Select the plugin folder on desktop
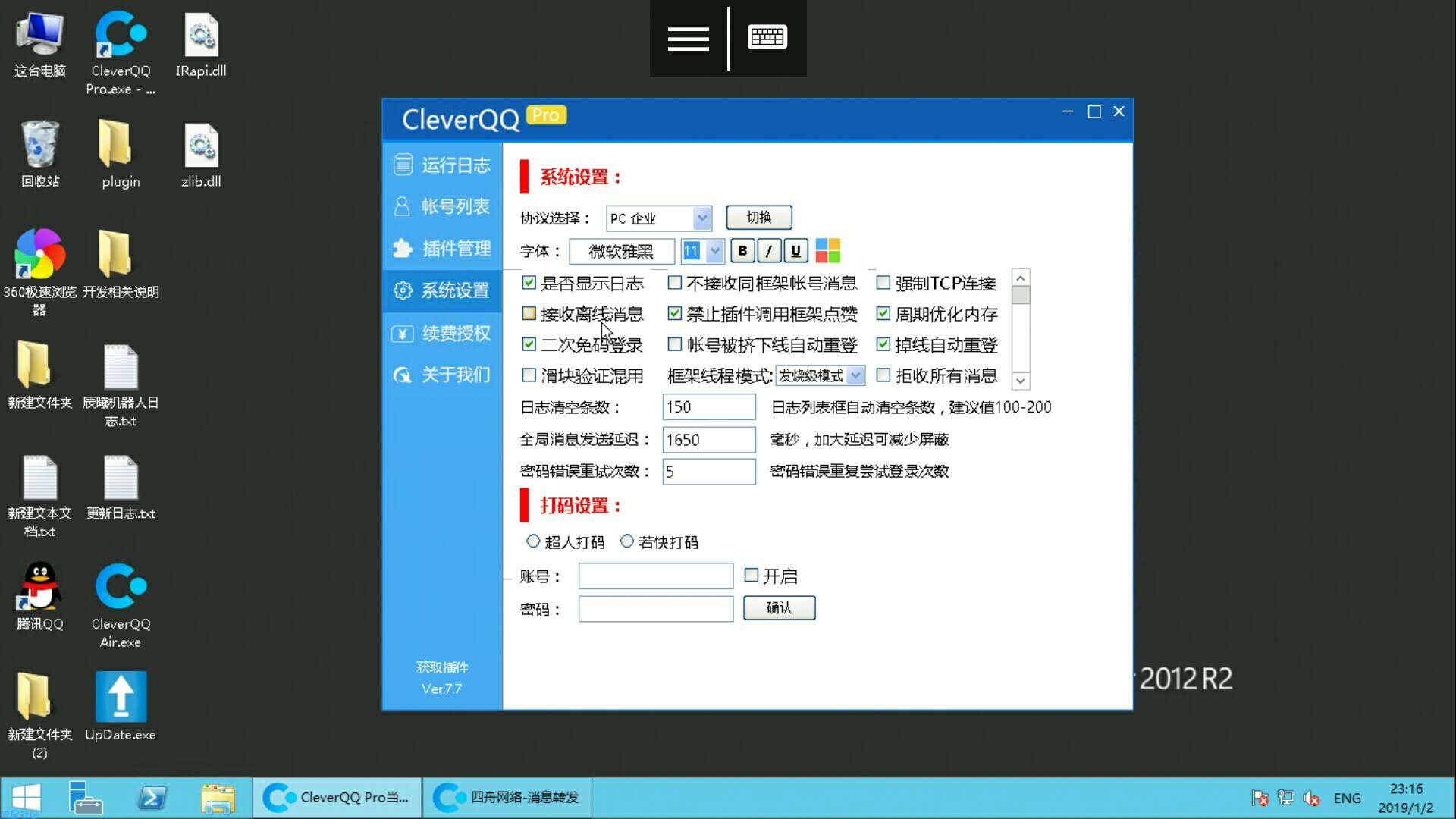 click(121, 155)
